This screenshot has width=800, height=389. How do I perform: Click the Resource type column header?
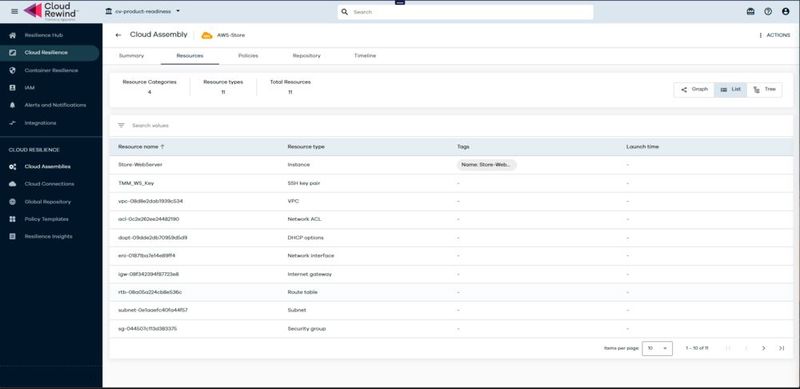point(306,147)
